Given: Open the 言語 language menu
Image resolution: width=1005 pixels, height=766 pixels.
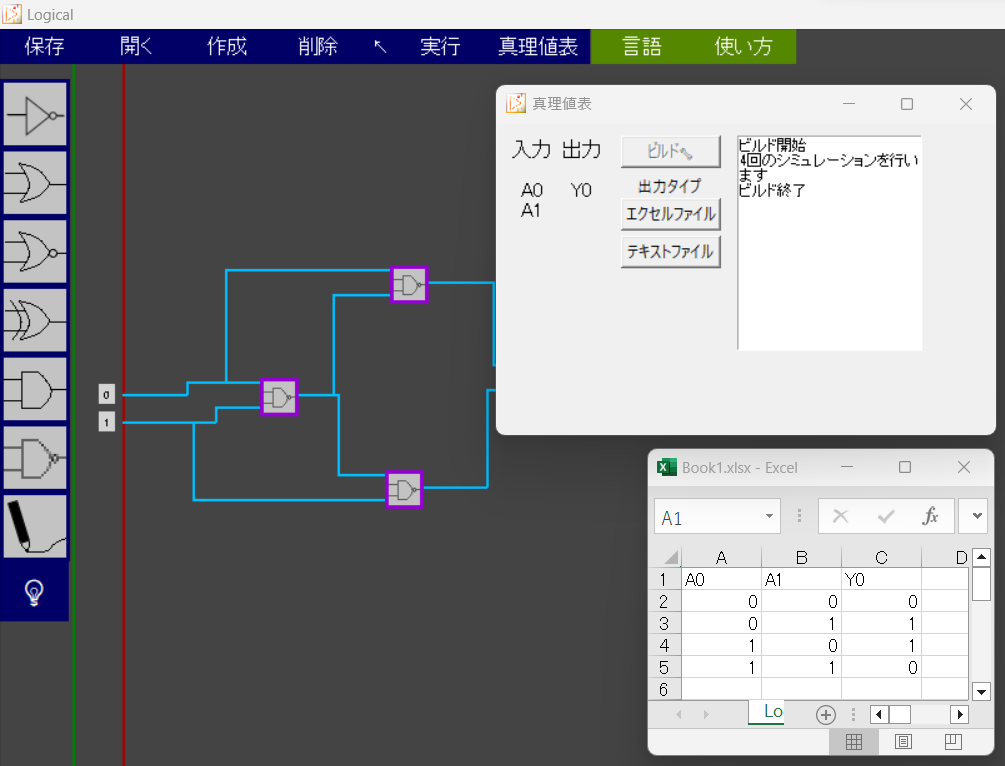Looking at the screenshot, I should pyautogui.click(x=641, y=46).
